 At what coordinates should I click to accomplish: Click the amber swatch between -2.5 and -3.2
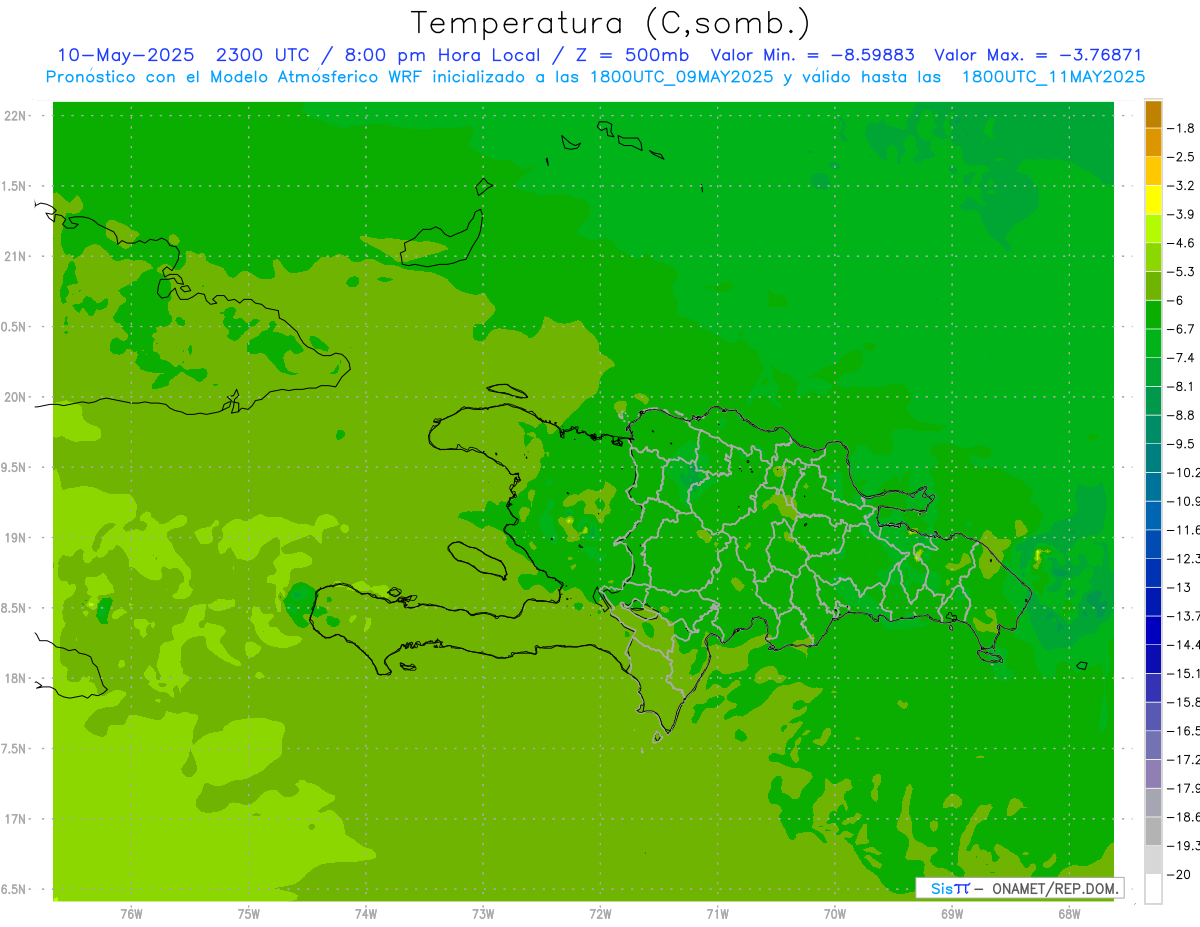click(x=1153, y=171)
